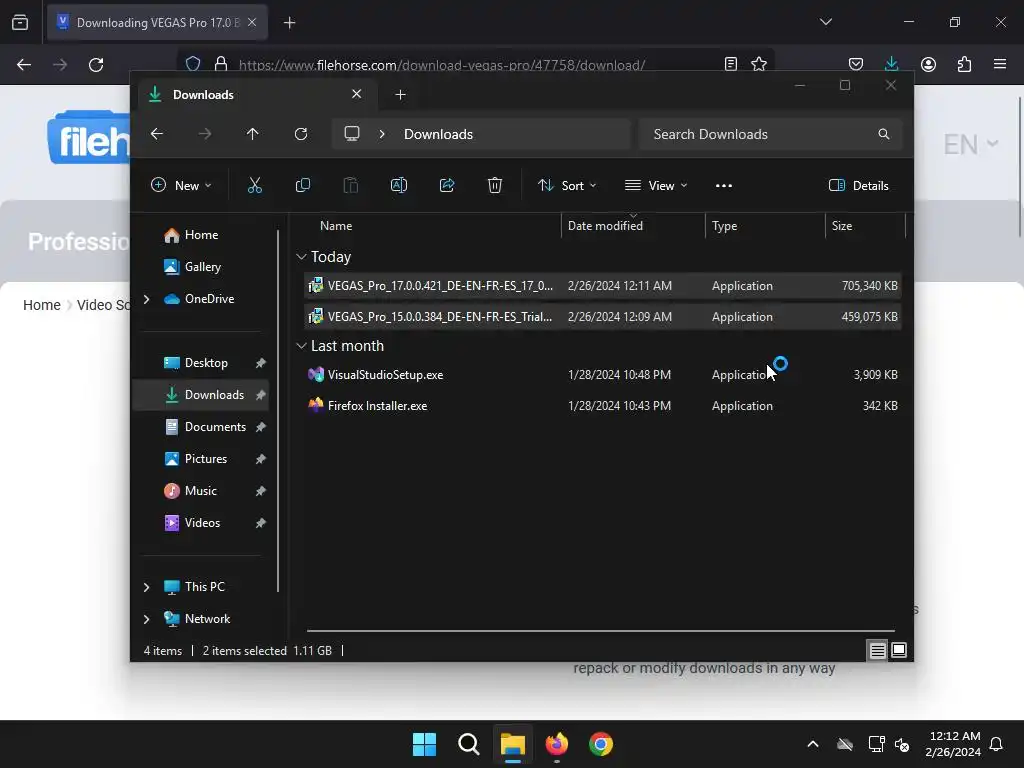Open the View dropdown menu

coord(656,185)
